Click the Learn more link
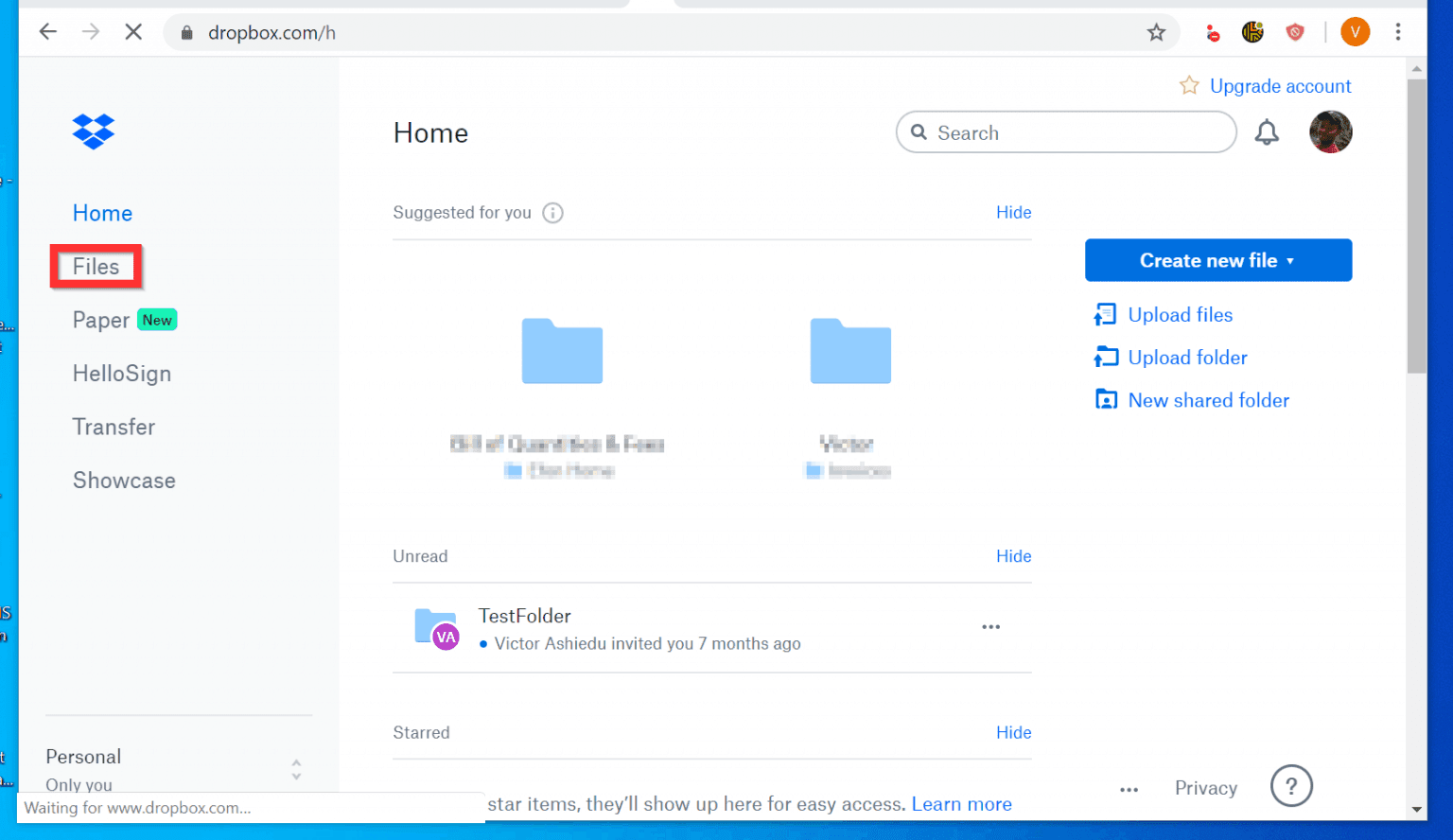This screenshot has width=1453, height=840. click(x=961, y=804)
